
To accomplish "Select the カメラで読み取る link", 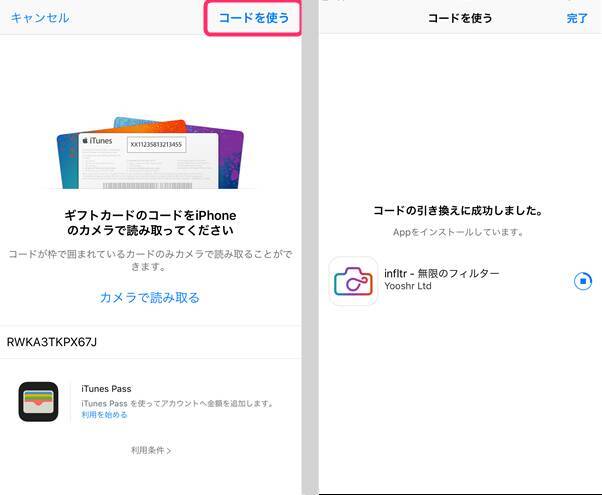I will pyautogui.click(x=150, y=298).
